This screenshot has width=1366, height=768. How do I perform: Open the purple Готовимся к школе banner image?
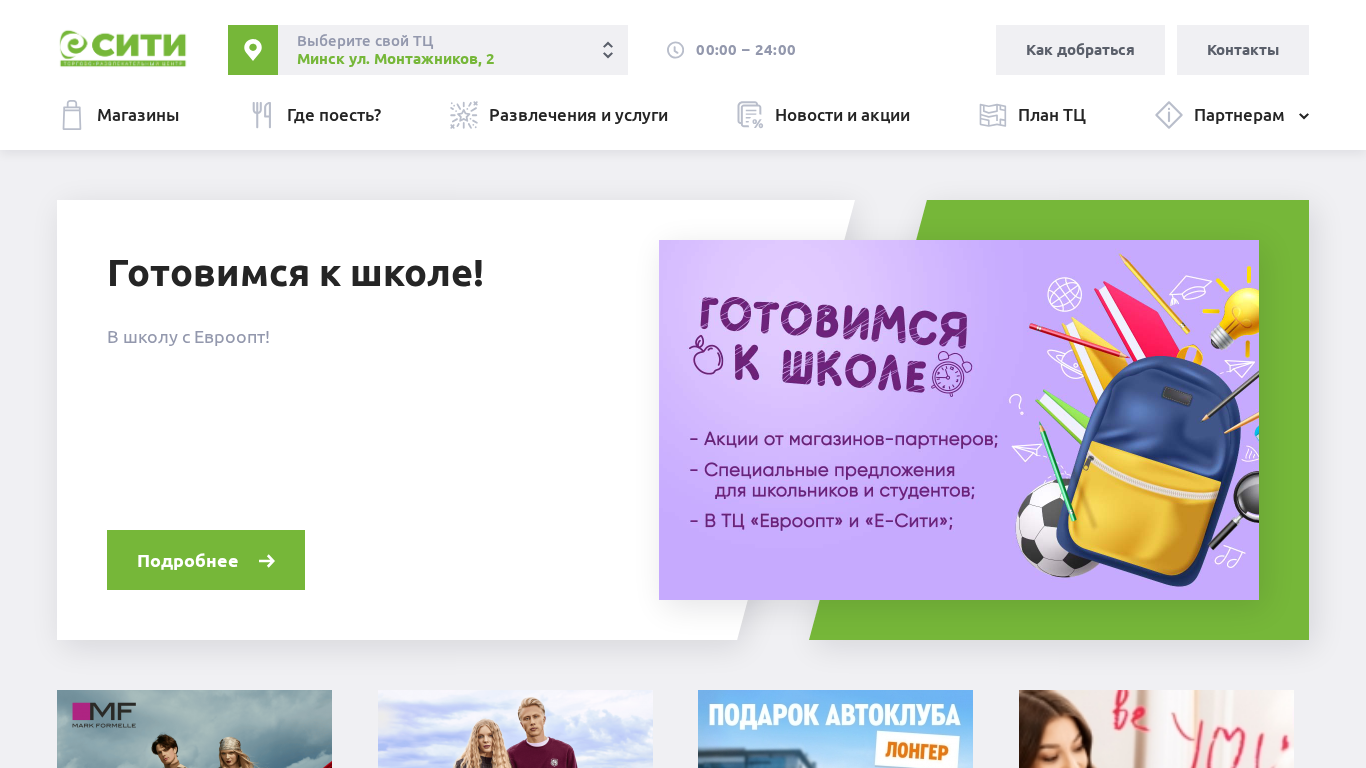click(x=959, y=420)
